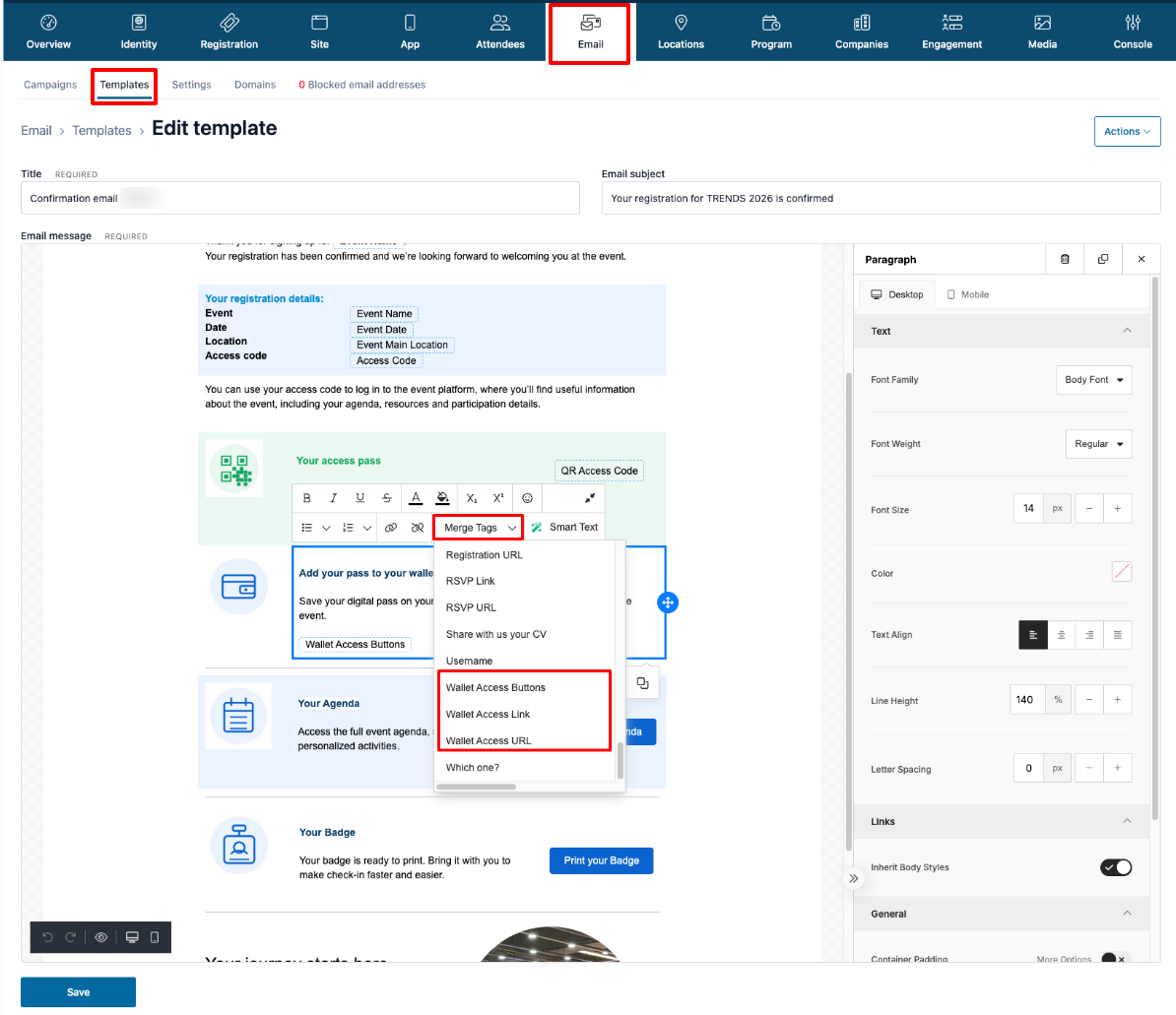The width and height of the screenshot is (1176, 1015).
Task: Preview the email with the eye icon
Action: click(101, 937)
